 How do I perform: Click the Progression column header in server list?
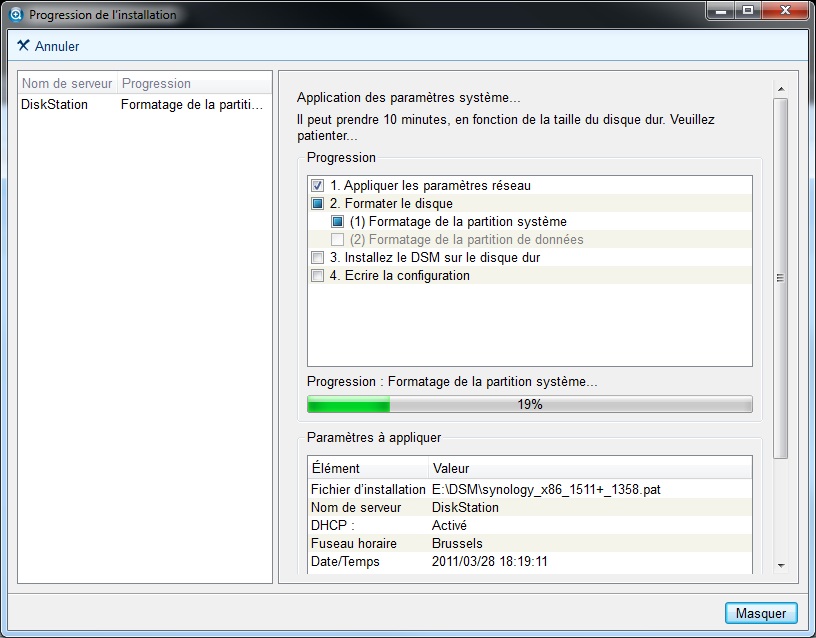[x=194, y=83]
